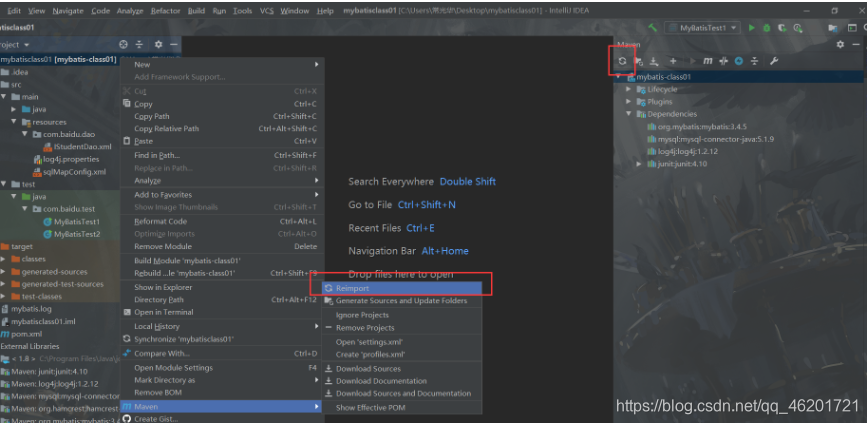Select IStudentDao.xml file
Screen dimensions: 868x425
click(78, 147)
